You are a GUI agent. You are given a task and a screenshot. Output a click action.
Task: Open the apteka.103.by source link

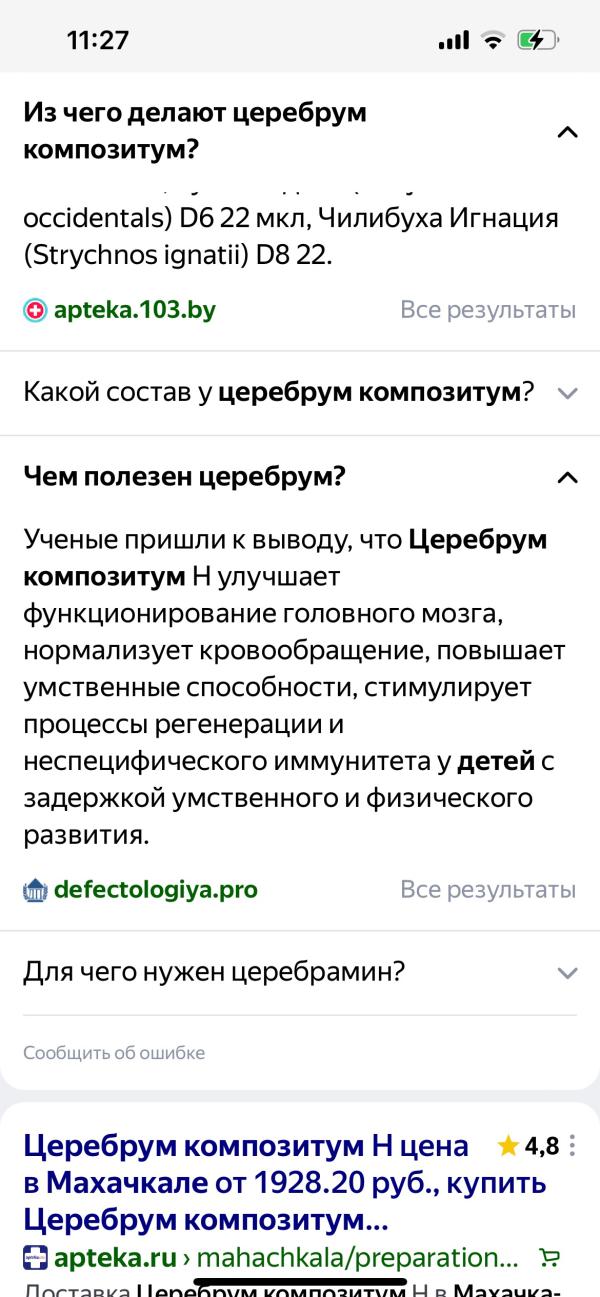point(134,310)
